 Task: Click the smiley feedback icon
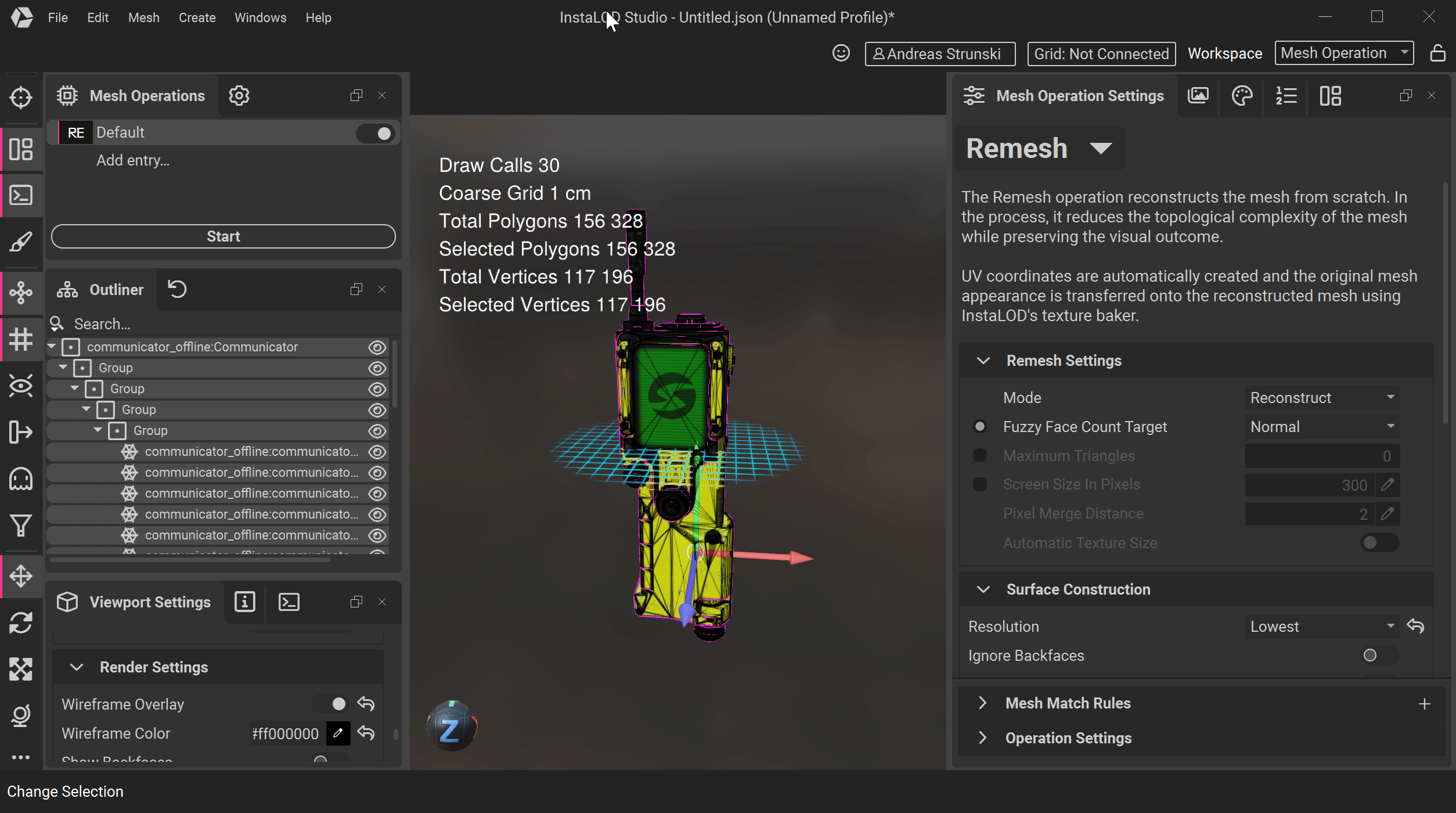[841, 53]
